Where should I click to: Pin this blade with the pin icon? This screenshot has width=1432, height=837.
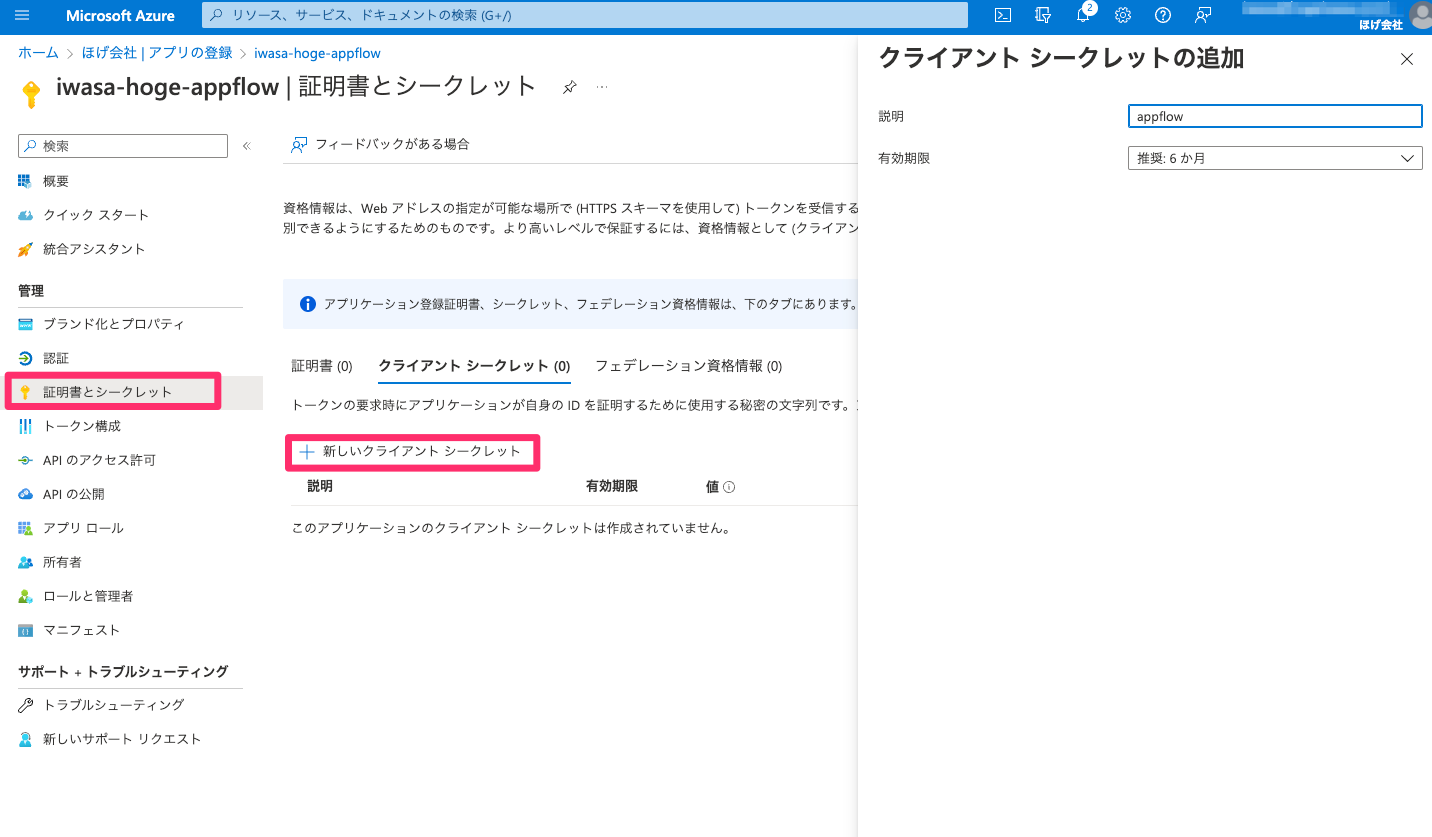[x=569, y=88]
